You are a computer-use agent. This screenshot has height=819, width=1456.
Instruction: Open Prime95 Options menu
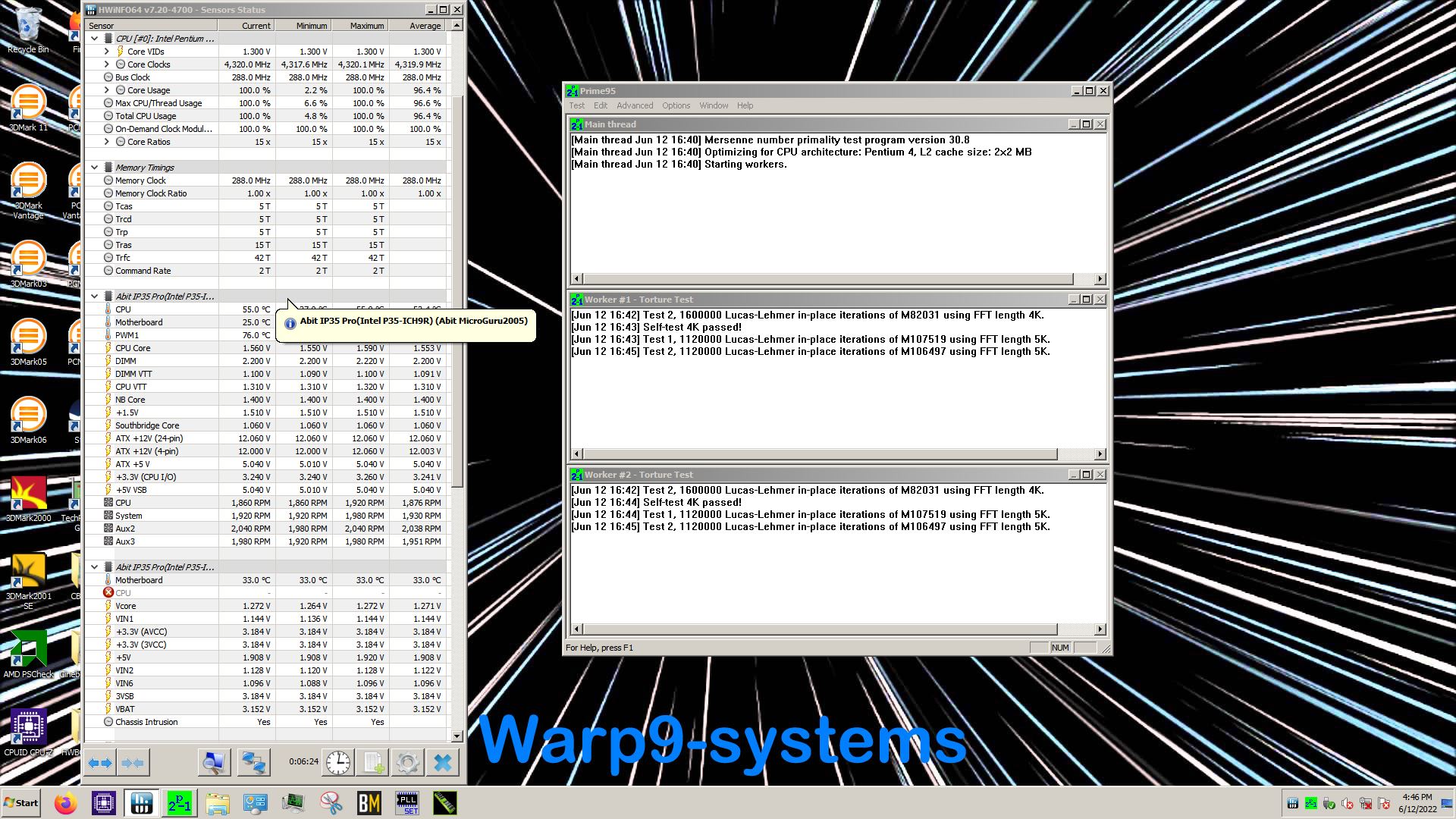[x=676, y=105]
